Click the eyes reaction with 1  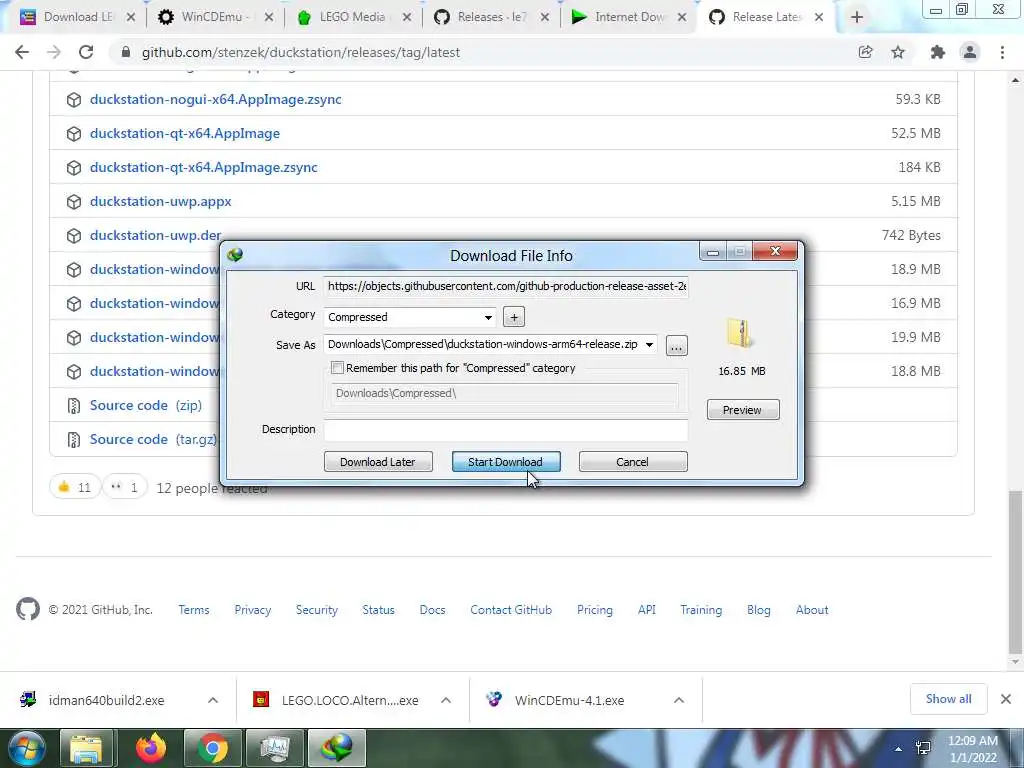click(125, 487)
